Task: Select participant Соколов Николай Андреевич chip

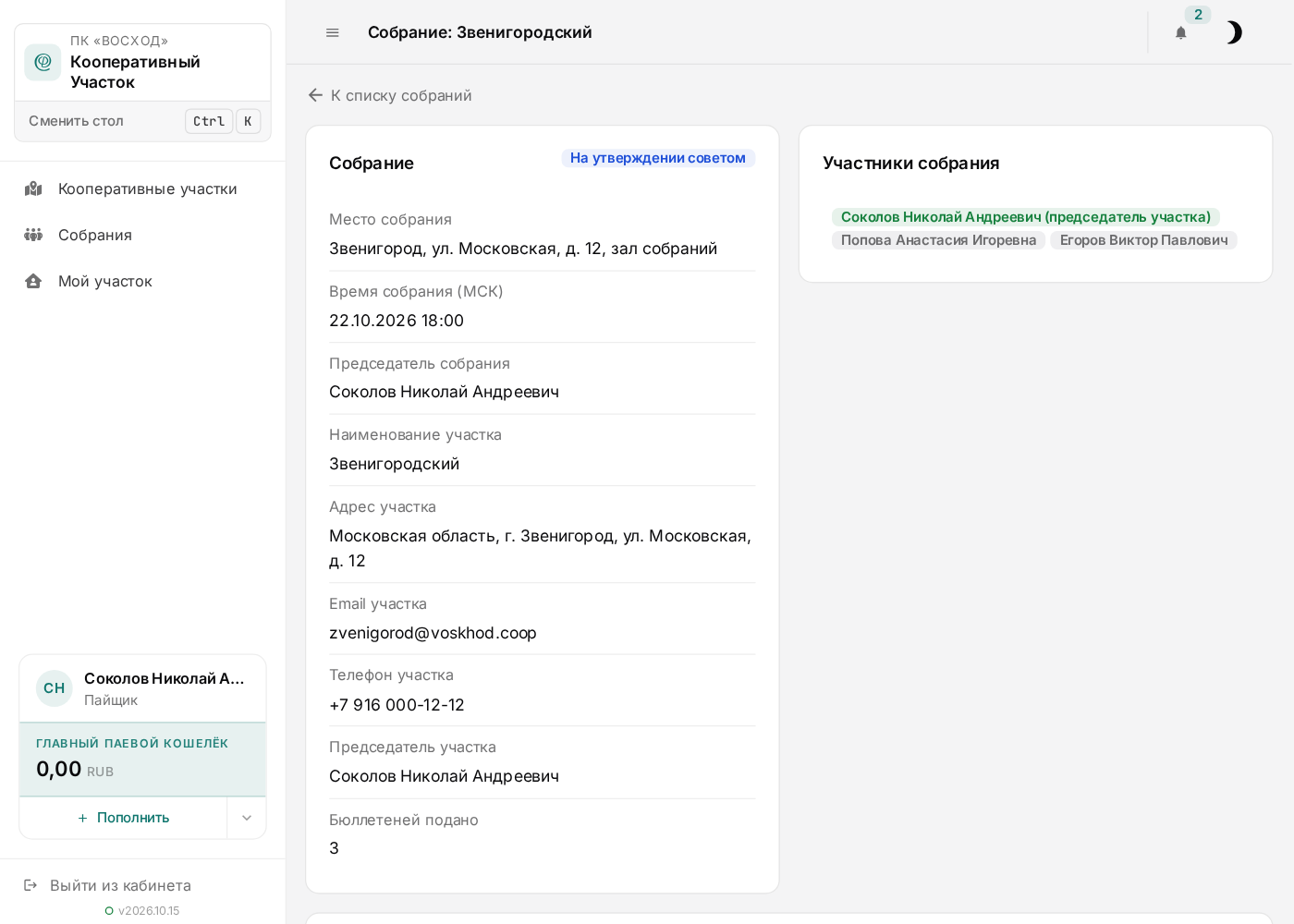Action: pyautogui.click(x=1026, y=217)
